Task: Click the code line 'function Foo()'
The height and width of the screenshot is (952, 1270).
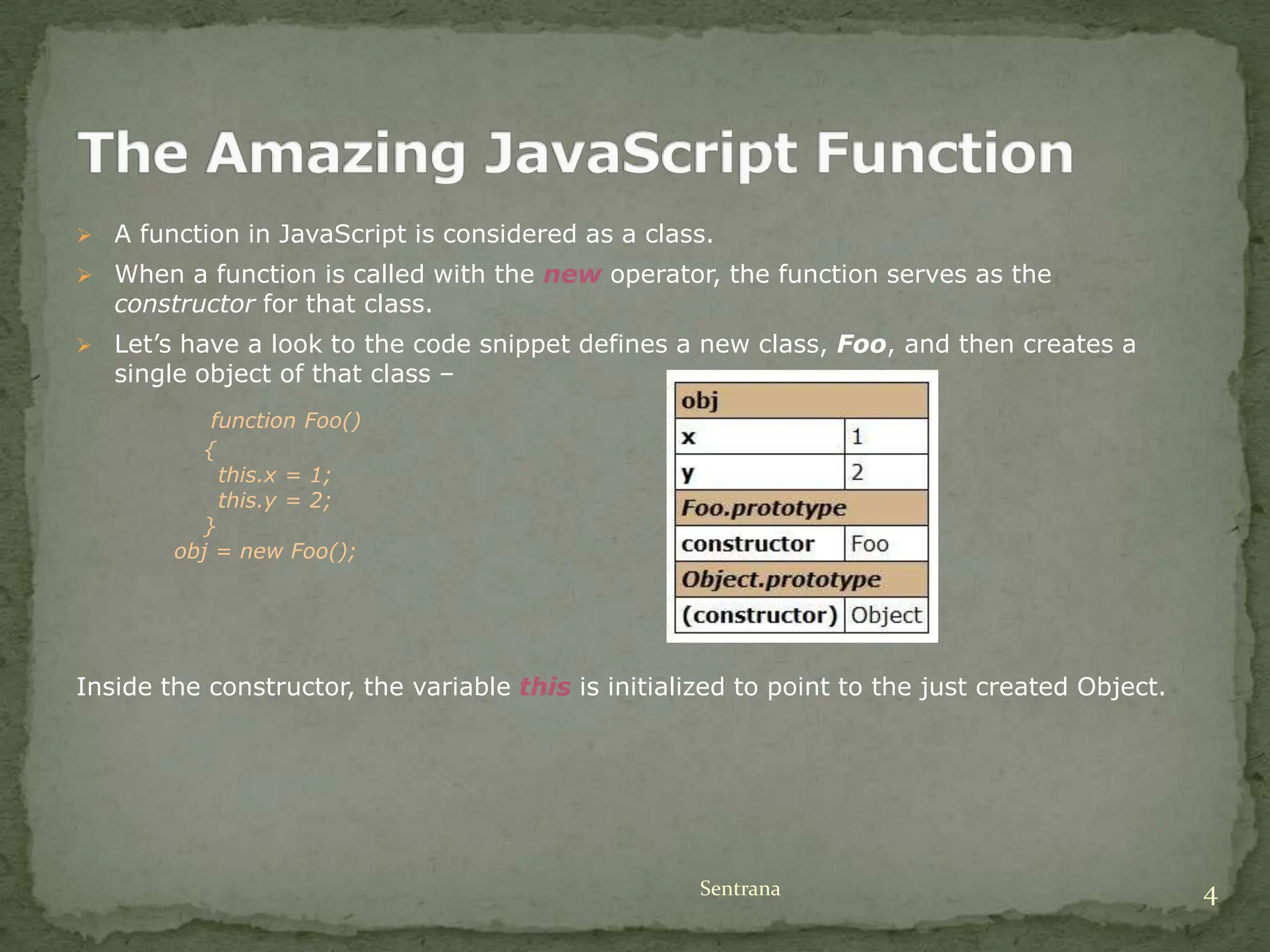Action: (285, 421)
